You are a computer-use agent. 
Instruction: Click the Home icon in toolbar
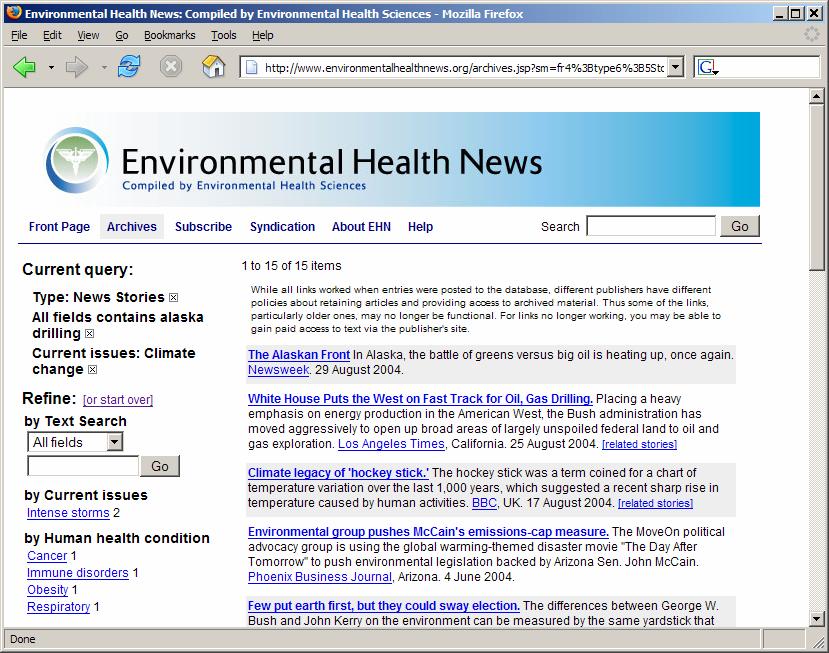click(213, 67)
